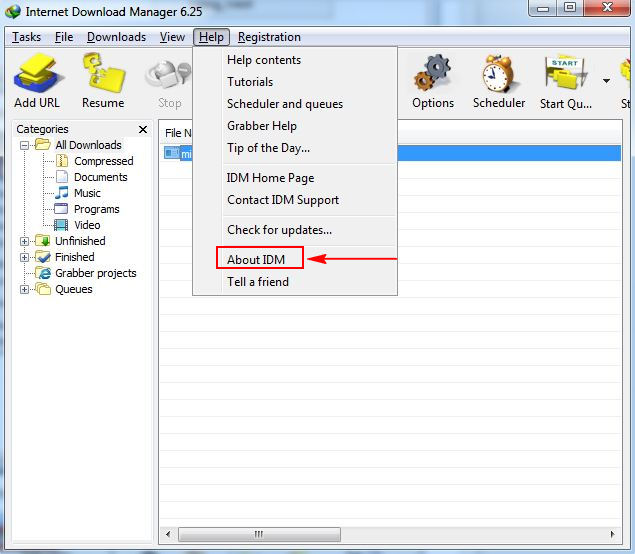
Task: Select the Compressed category icon
Action: click(x=62, y=161)
